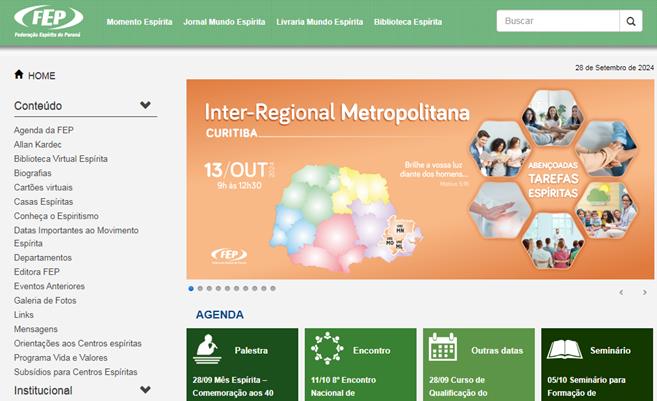Open Links sidebar entry

click(x=23, y=315)
